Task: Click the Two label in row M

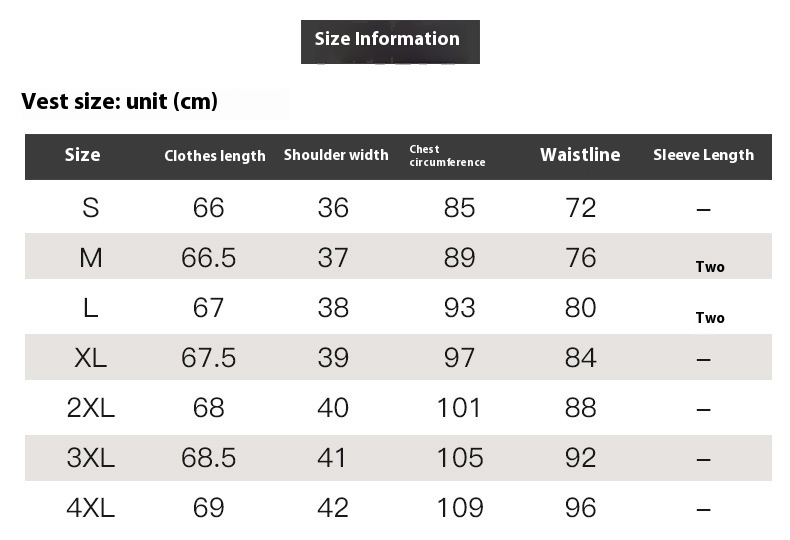Action: [710, 266]
